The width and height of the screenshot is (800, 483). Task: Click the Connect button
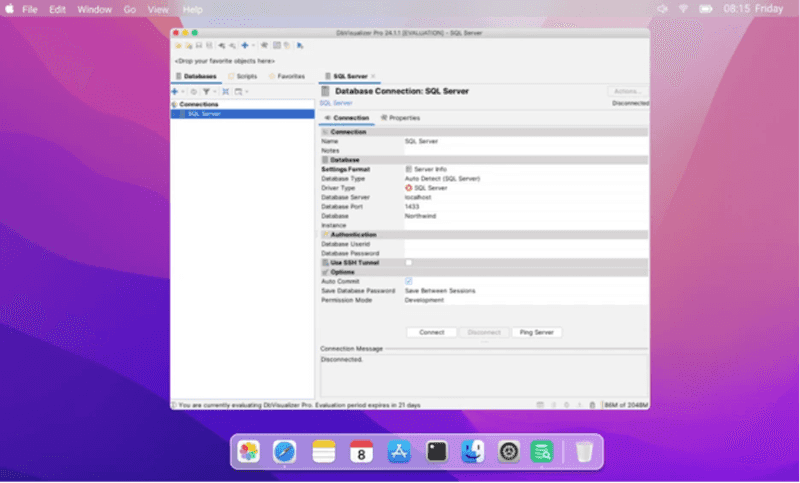[x=432, y=333]
